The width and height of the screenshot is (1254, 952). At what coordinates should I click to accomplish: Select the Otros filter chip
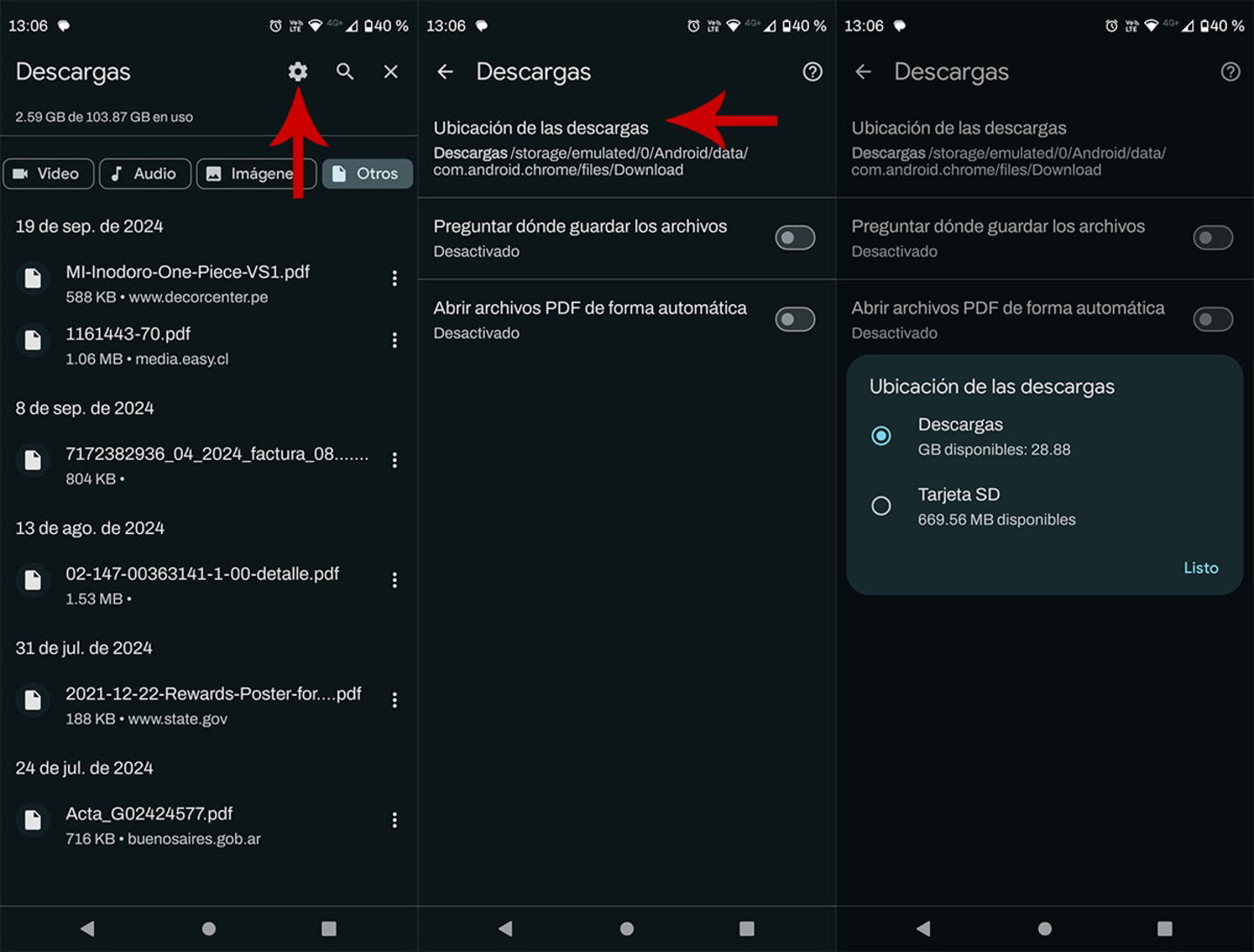point(367,173)
